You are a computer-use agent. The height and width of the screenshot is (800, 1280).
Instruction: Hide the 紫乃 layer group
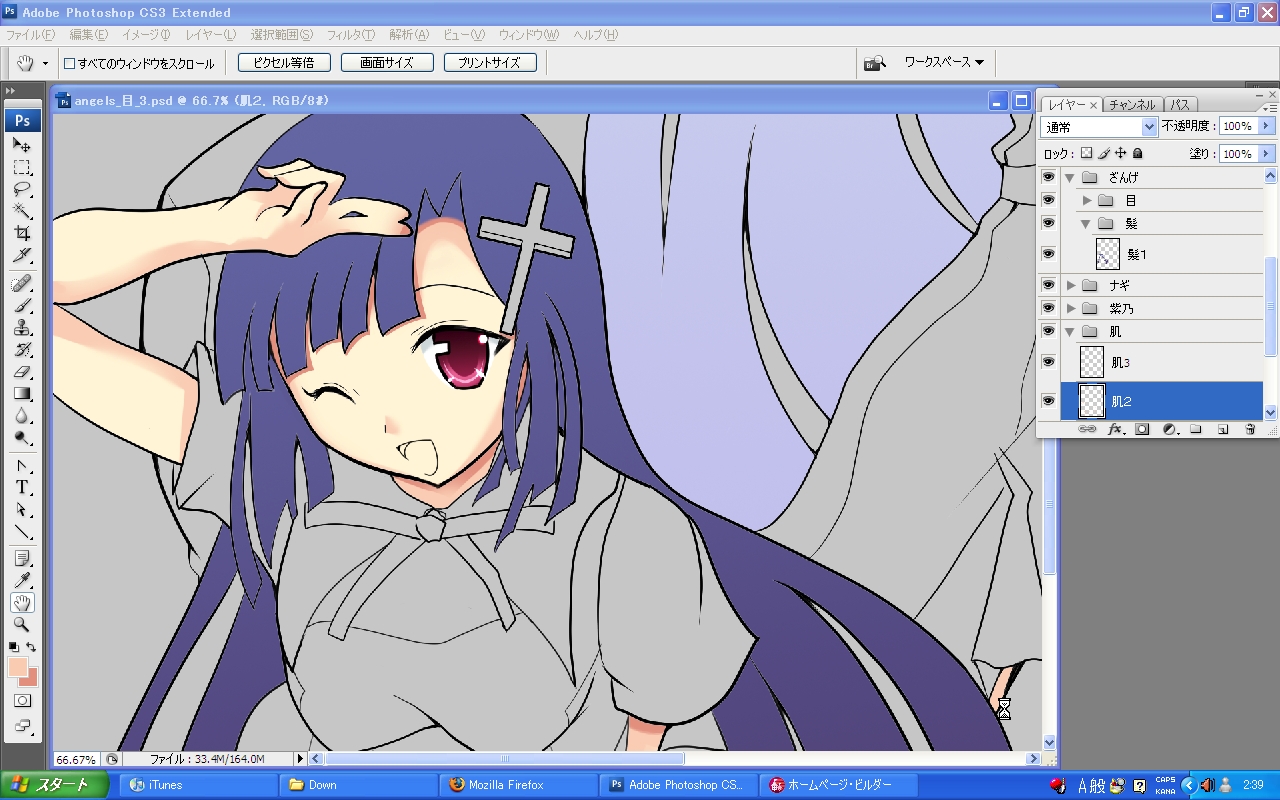(x=1048, y=308)
